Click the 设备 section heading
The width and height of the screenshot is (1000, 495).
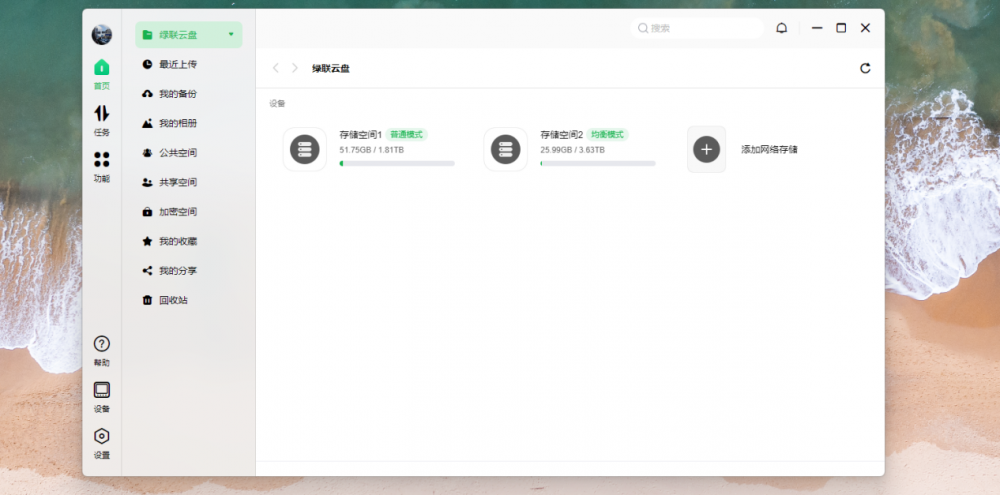pyautogui.click(x=277, y=103)
